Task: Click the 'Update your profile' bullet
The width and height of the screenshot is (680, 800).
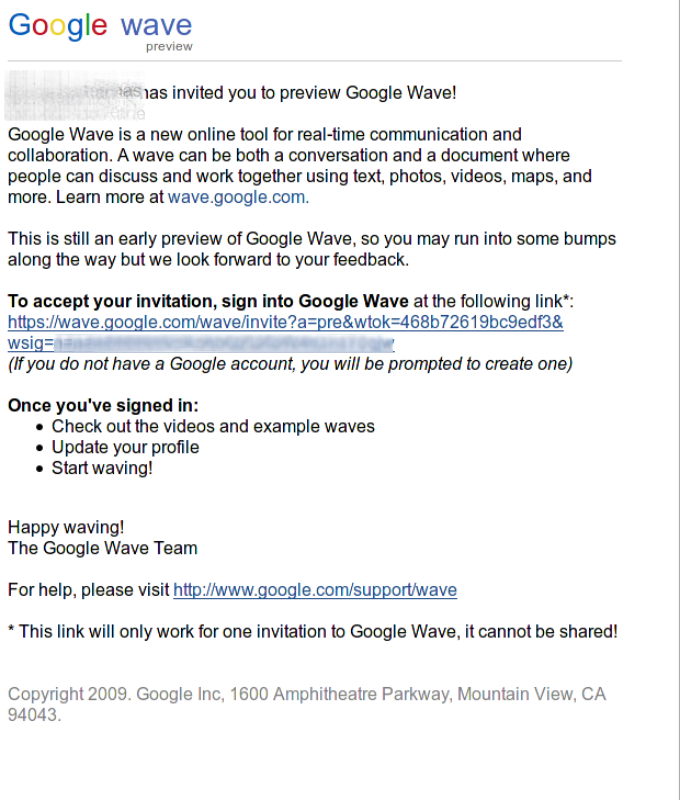Action: point(125,447)
